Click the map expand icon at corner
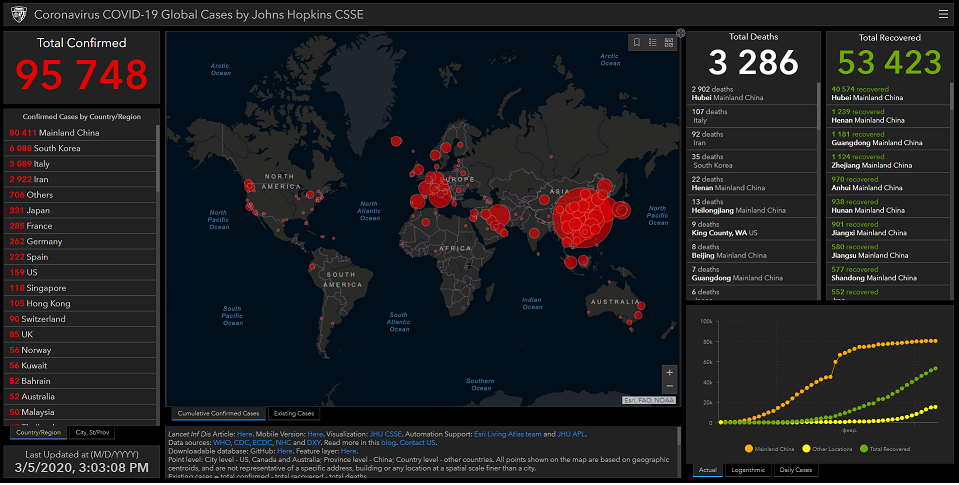Viewport: 959px width, 485px height. click(x=681, y=33)
